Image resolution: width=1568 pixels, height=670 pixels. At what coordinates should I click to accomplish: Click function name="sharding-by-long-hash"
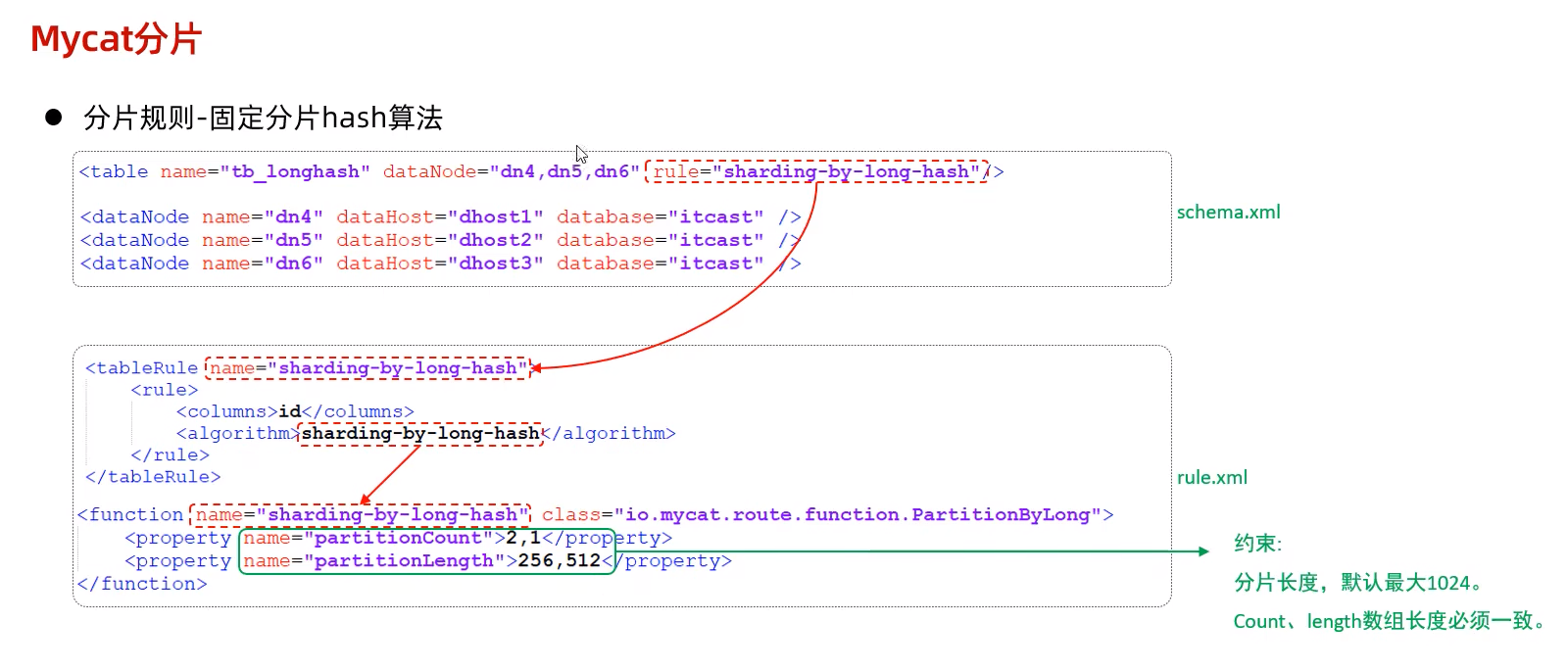[361, 514]
